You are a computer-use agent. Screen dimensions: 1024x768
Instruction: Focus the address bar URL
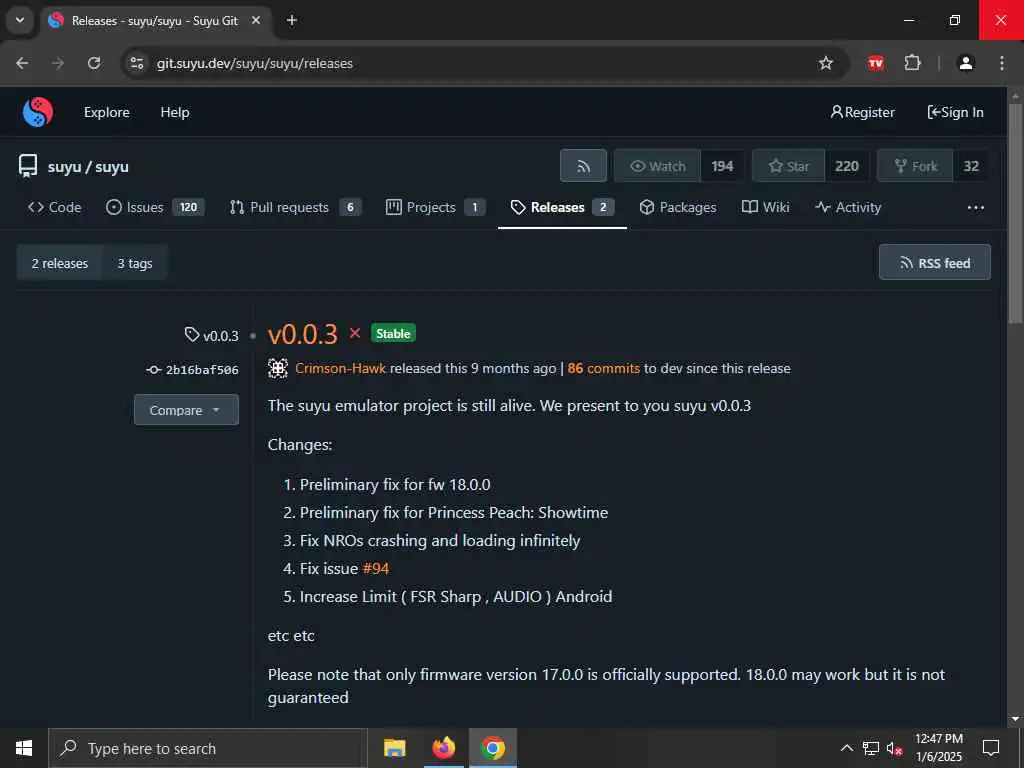click(255, 63)
